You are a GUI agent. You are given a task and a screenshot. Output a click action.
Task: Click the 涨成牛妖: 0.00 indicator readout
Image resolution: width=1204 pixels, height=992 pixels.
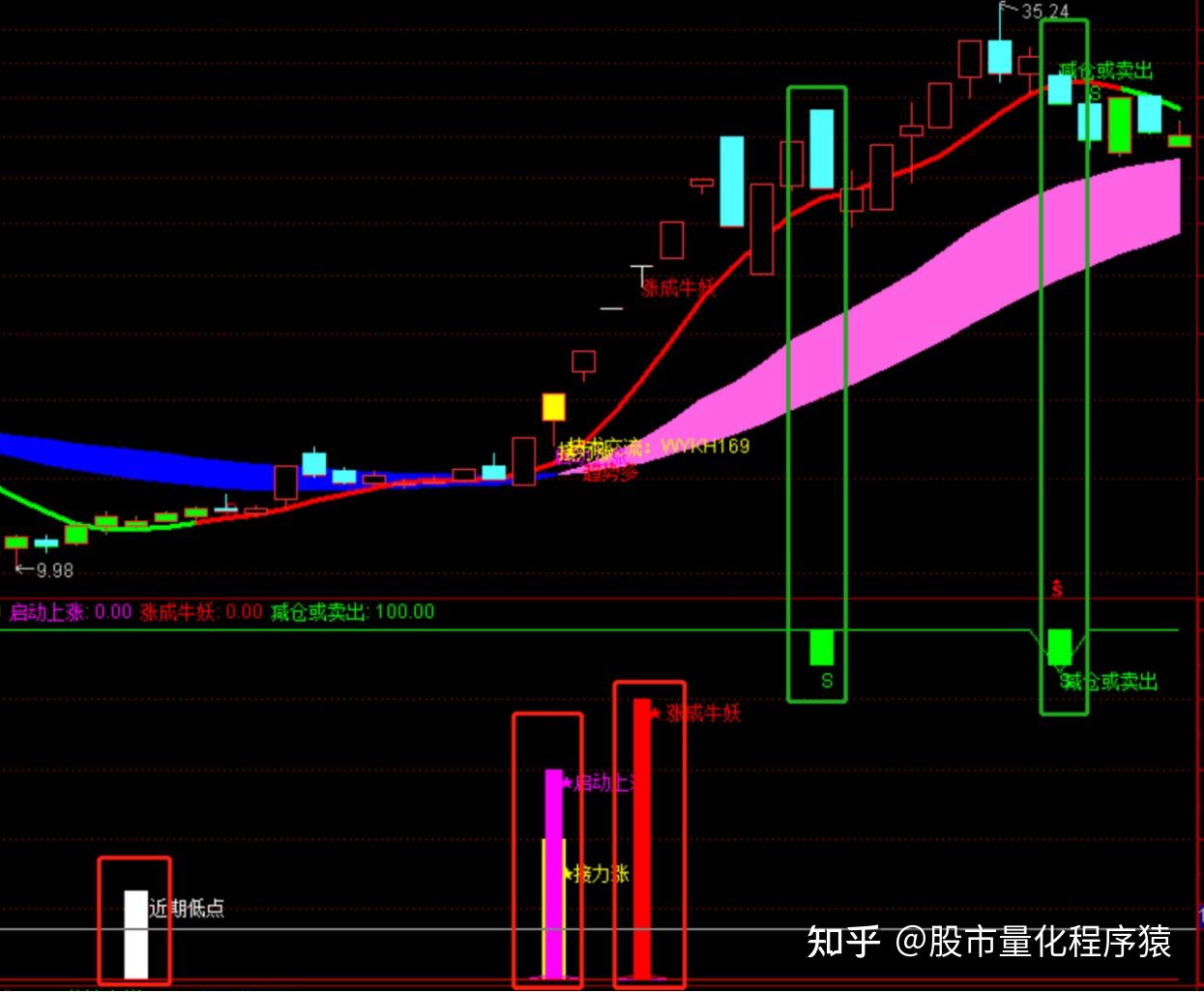[x=201, y=611]
